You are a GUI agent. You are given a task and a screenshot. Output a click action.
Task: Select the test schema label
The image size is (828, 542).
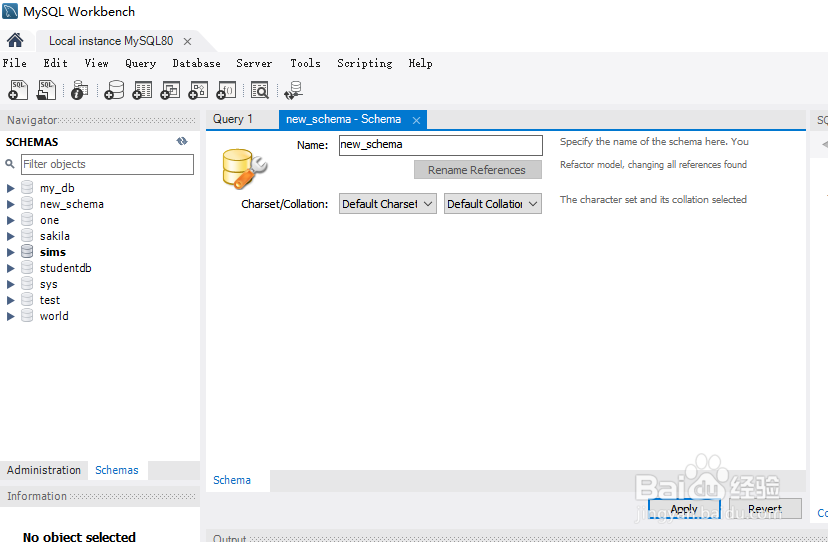pyautogui.click(x=50, y=300)
